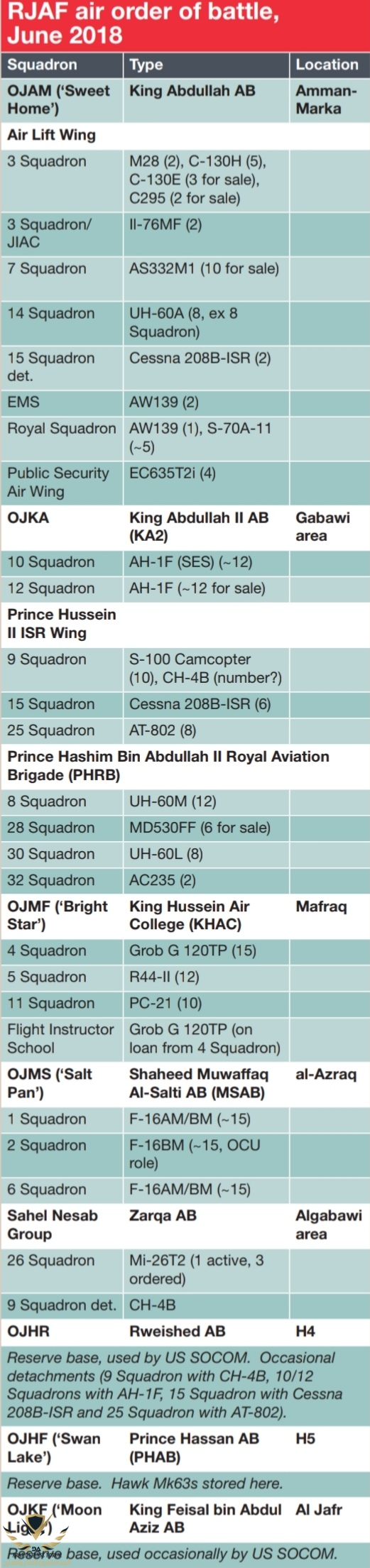
Task: Select the al-Azraq location cell
Action: [326, 1074]
